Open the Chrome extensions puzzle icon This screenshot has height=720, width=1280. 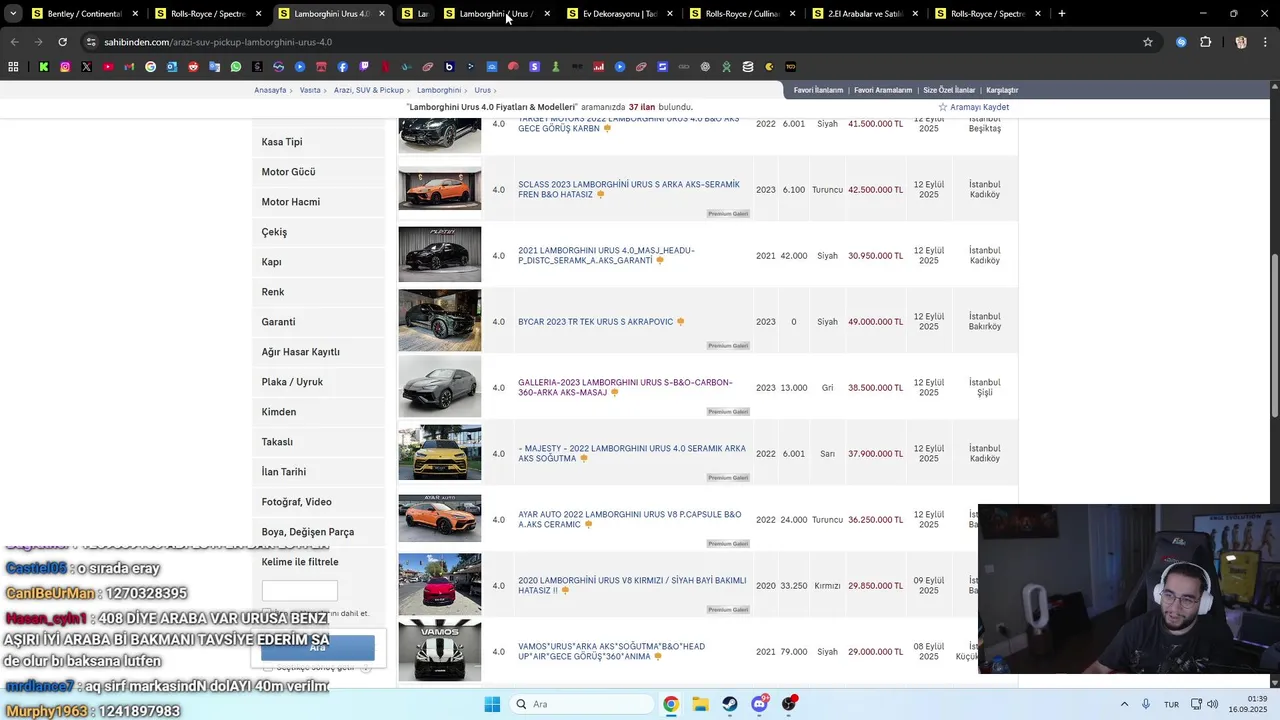click(1205, 42)
